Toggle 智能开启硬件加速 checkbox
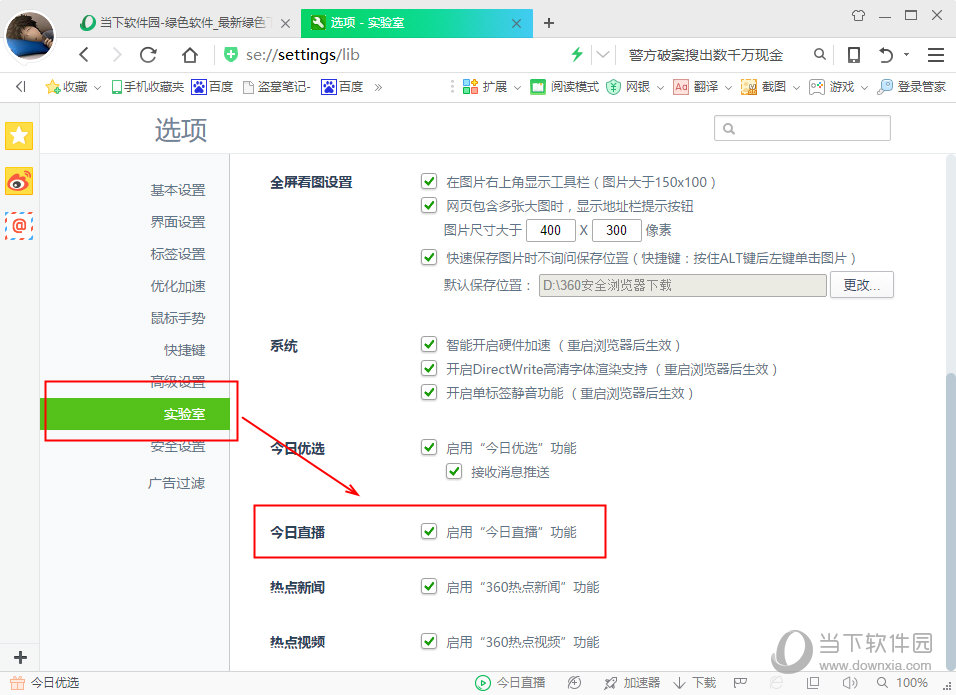956x695 pixels. (x=429, y=345)
